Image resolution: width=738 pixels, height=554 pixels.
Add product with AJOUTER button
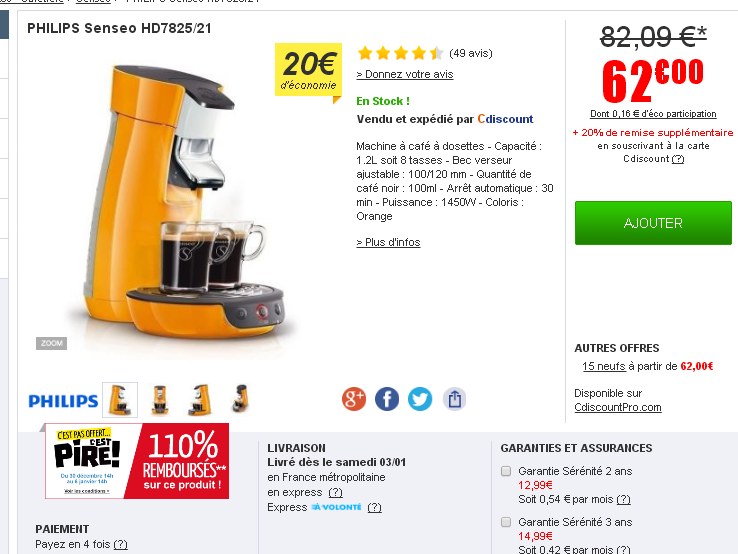[653, 223]
